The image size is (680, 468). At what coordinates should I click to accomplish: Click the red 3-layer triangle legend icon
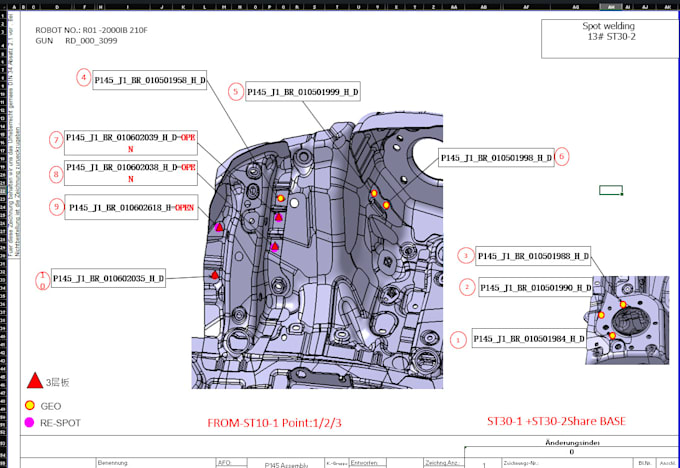pyautogui.click(x=35, y=381)
